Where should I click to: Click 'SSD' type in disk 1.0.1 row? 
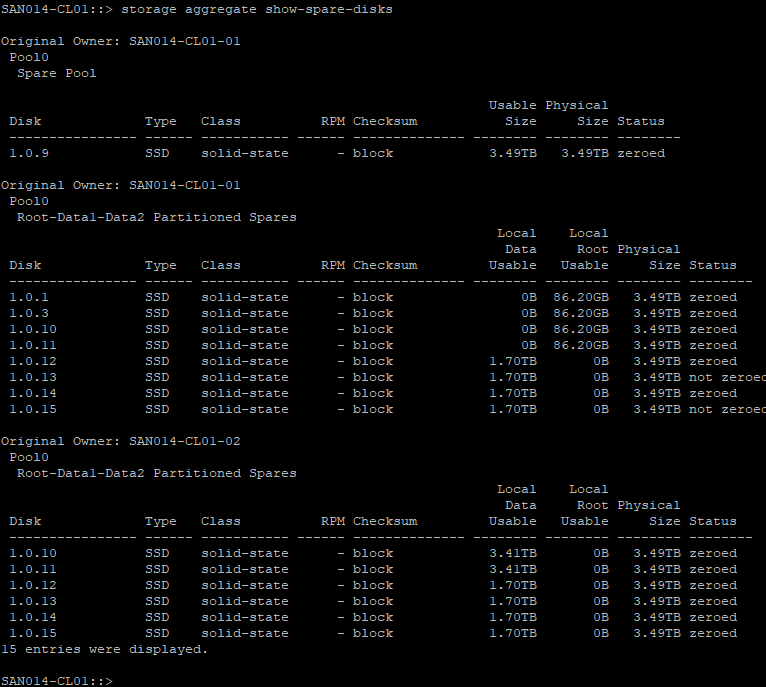157,298
